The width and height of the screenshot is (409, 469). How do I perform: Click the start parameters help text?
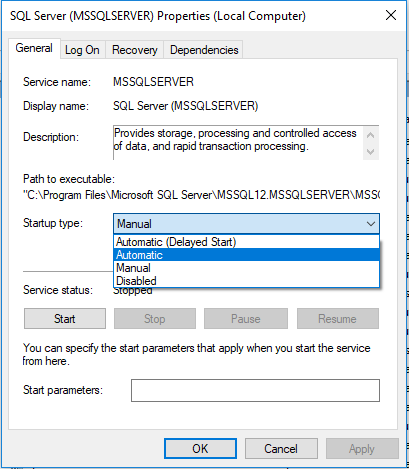[196, 354]
